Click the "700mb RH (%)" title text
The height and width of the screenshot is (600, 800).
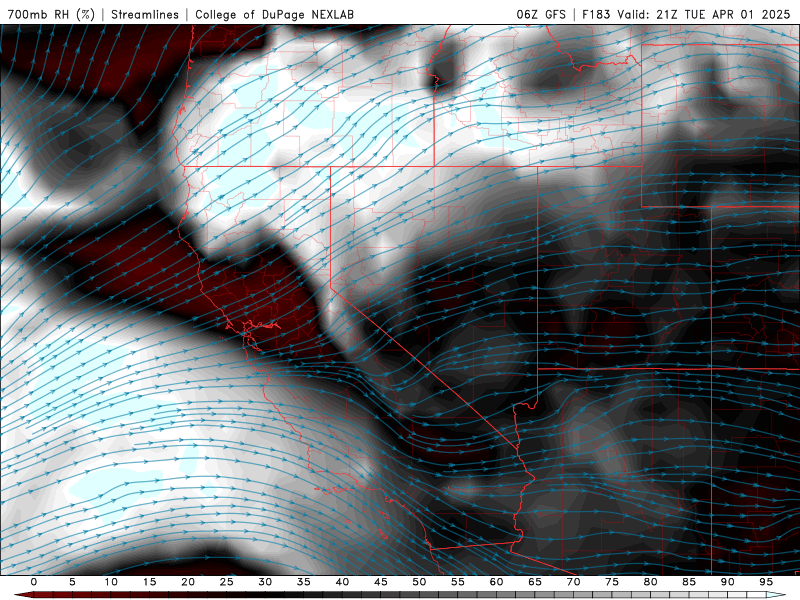tap(51, 14)
